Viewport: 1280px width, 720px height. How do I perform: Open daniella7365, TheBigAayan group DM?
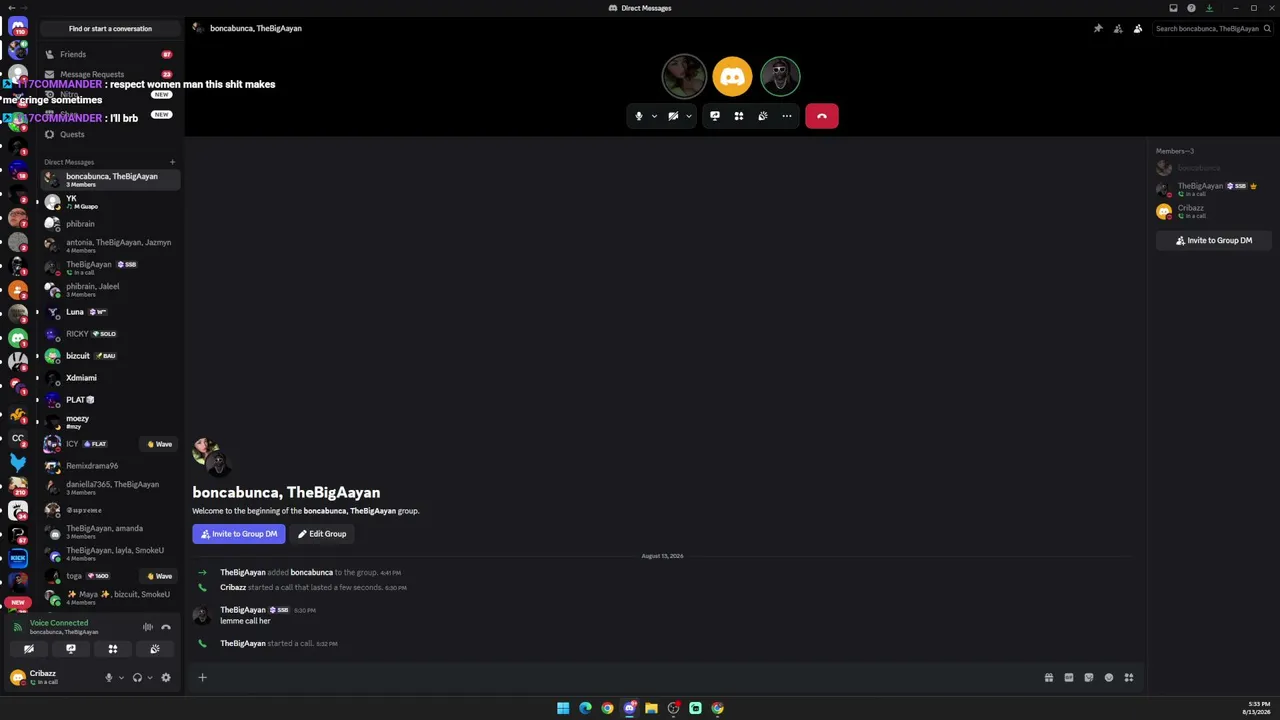click(x=110, y=488)
